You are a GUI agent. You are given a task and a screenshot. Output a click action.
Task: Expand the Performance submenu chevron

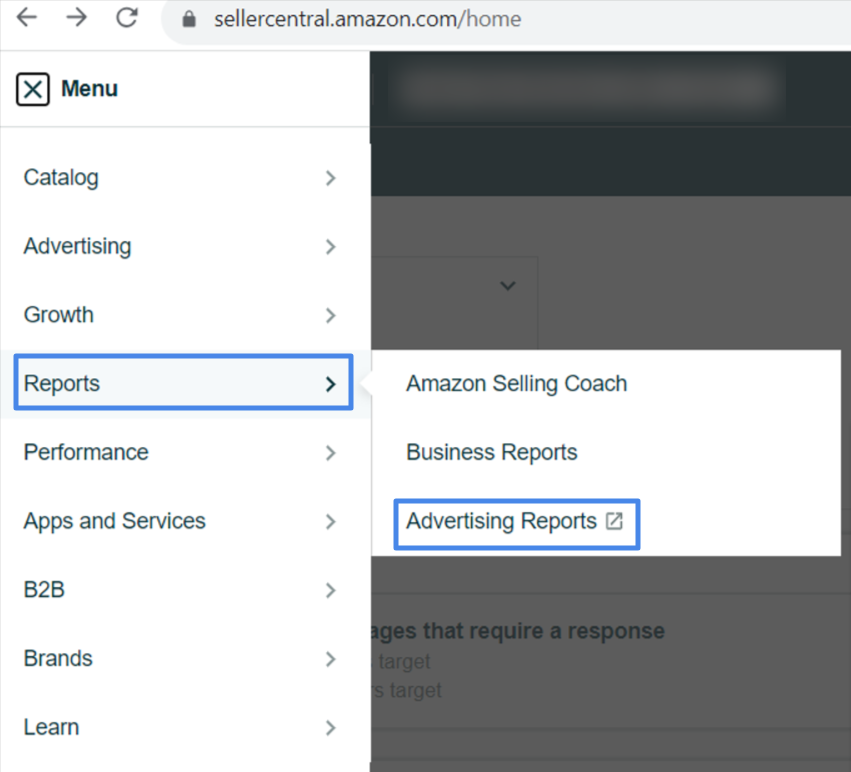tap(331, 453)
